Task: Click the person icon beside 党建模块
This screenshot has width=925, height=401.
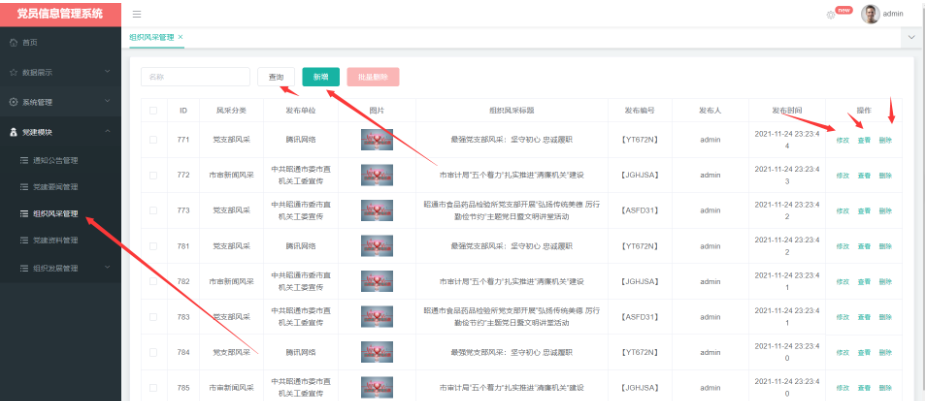Action: [14, 132]
